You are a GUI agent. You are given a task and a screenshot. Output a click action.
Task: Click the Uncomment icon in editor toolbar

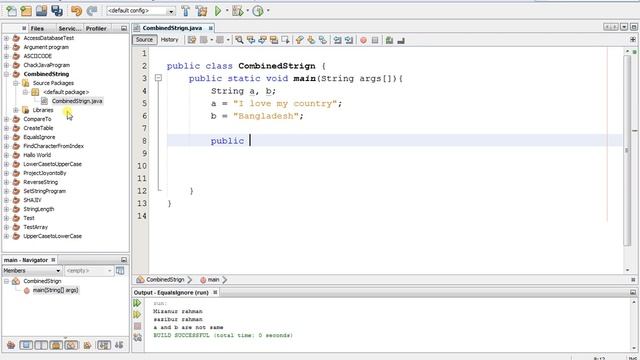tap(401, 40)
